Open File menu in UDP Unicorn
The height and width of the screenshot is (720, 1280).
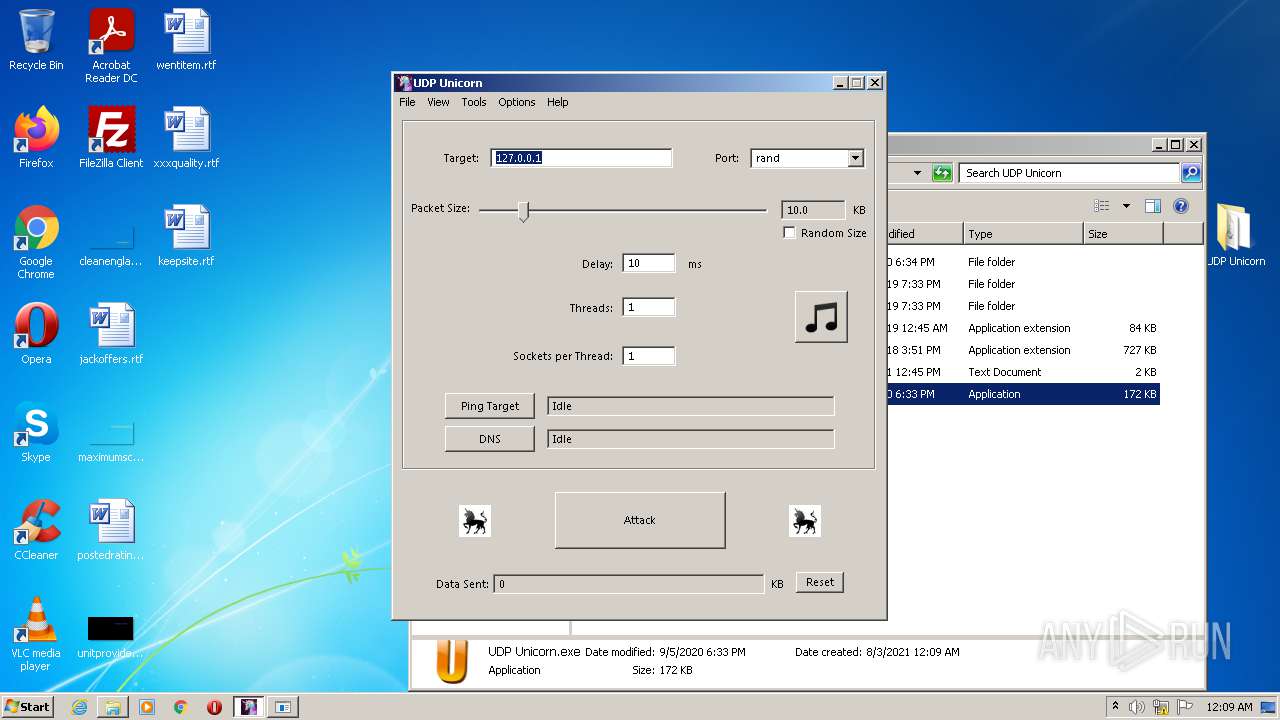(x=407, y=102)
